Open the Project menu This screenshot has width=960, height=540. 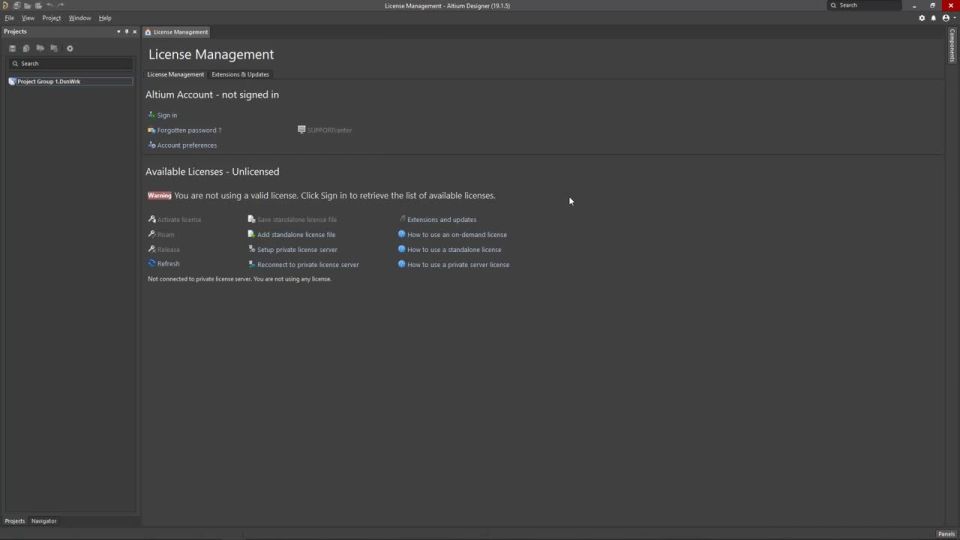pyautogui.click(x=51, y=18)
